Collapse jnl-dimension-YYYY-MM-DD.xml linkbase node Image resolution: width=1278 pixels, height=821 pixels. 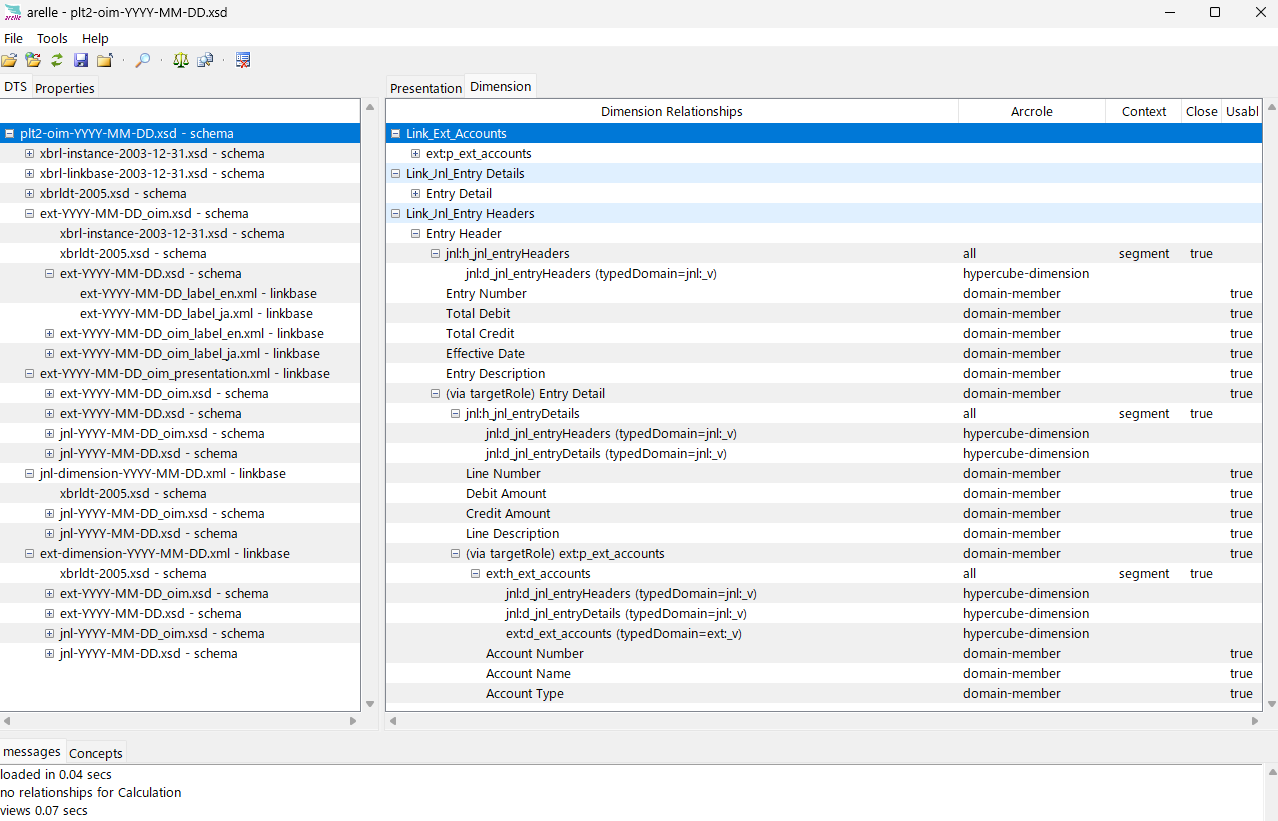click(30, 473)
